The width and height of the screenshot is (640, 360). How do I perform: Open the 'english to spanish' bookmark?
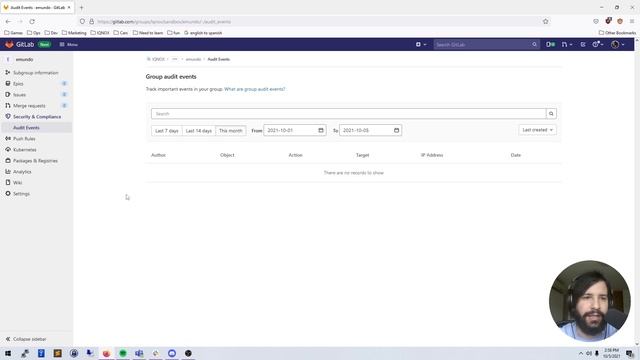coord(203,33)
